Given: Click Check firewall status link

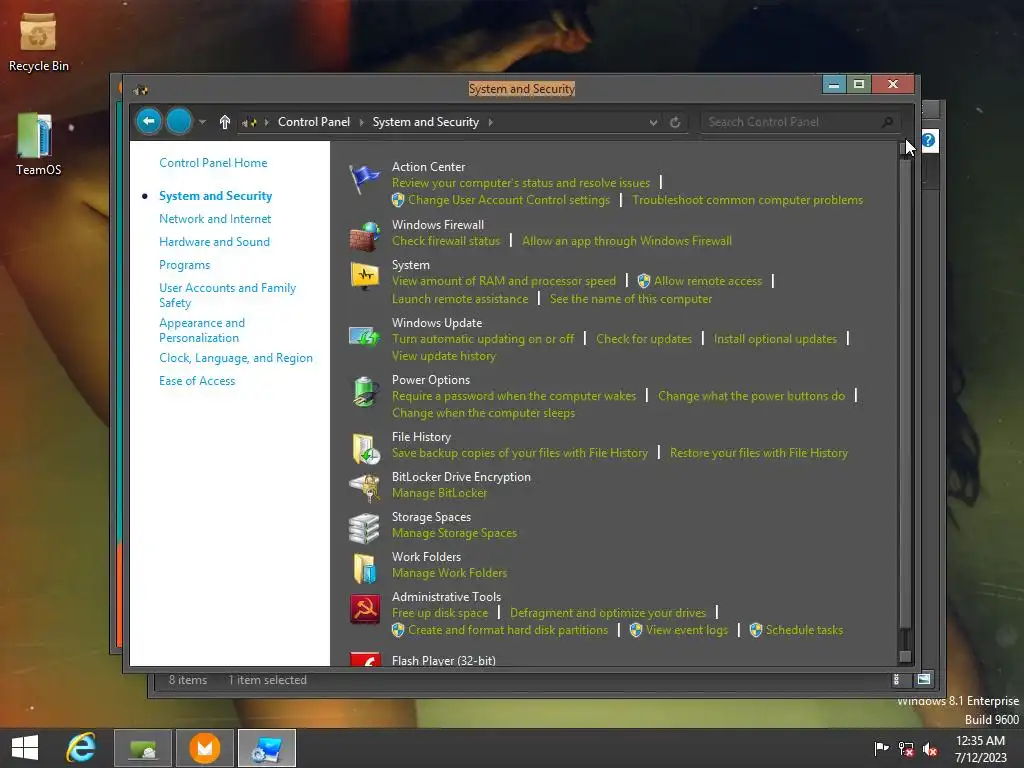Looking at the screenshot, I should (445, 241).
